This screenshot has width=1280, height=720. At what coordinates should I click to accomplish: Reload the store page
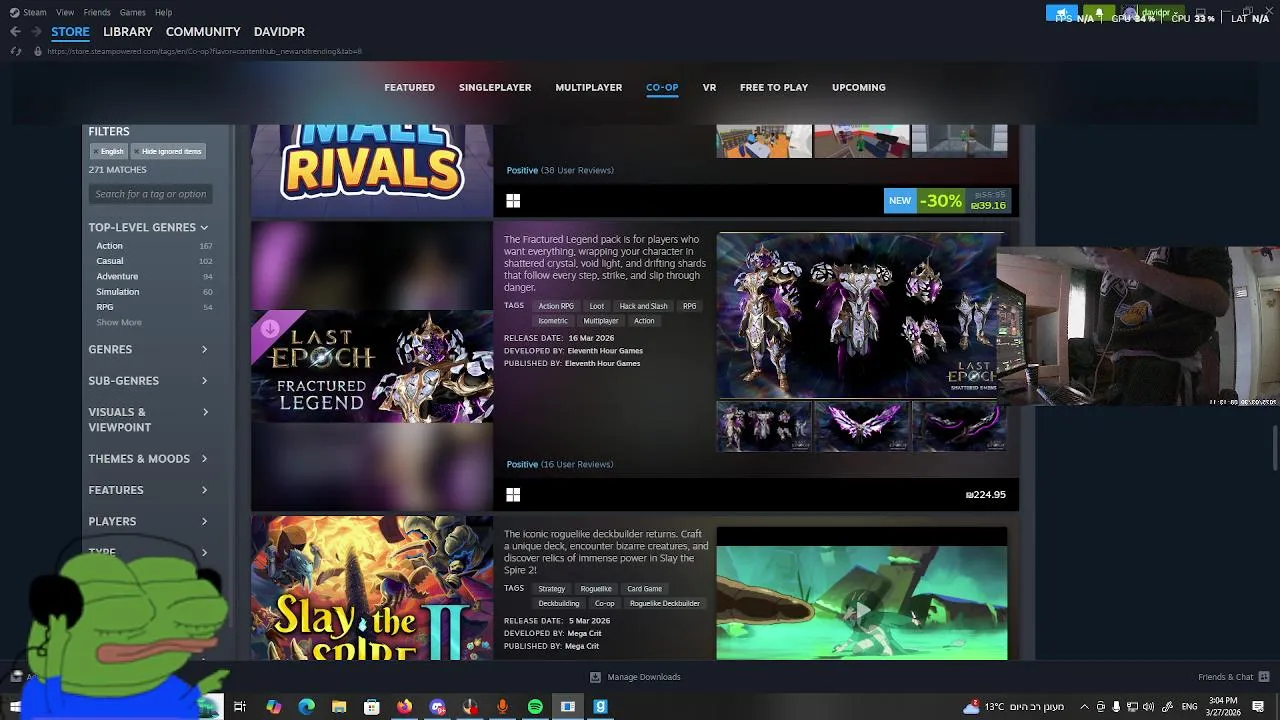(x=15, y=51)
